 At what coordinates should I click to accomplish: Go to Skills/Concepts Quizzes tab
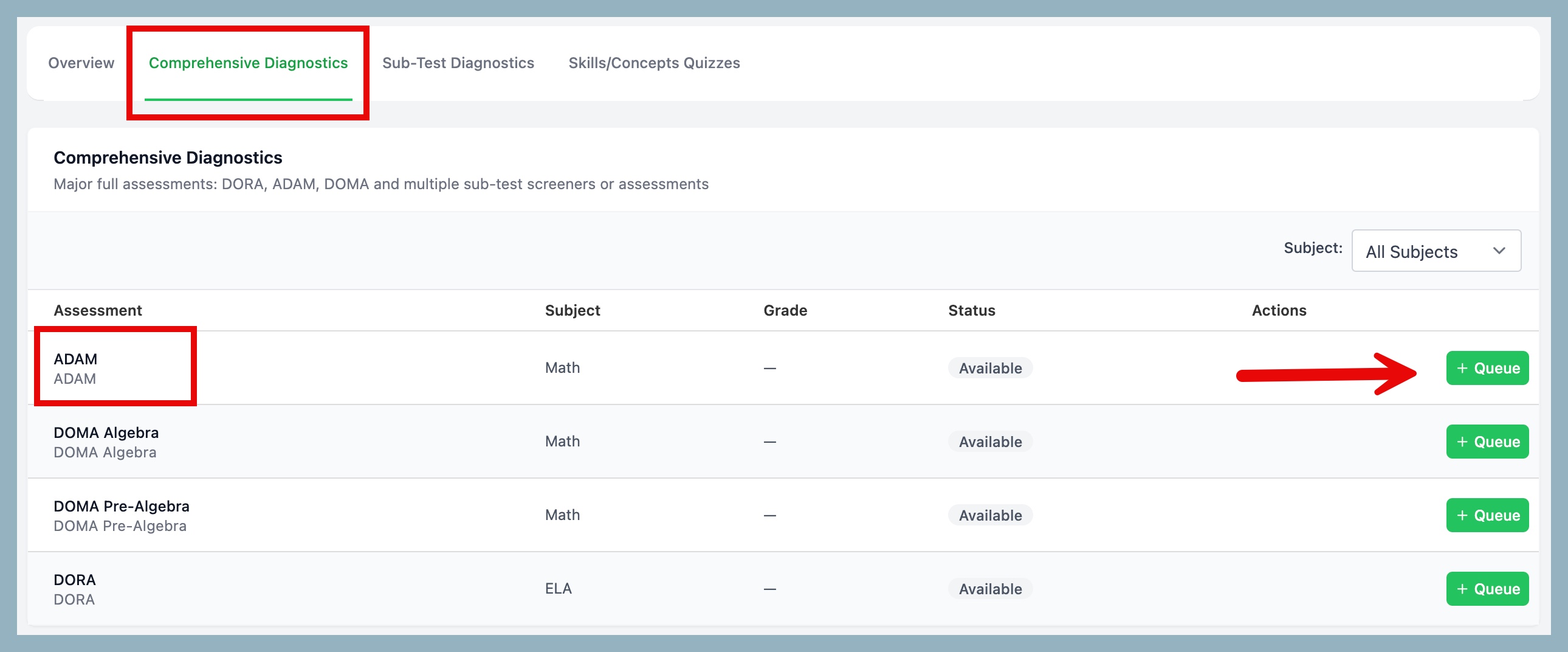pos(654,63)
